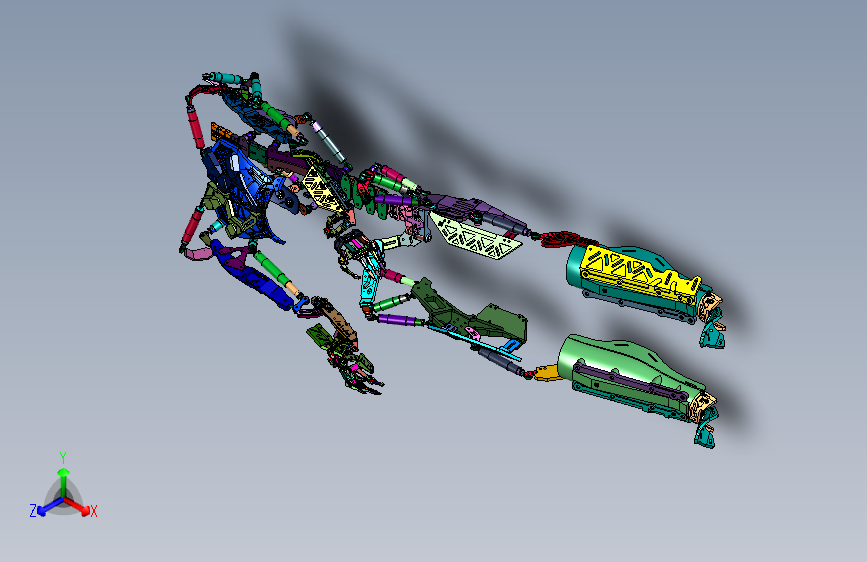867x562 pixels.
Task: Select the yellow lattice plate on the upper pod
Action: (x=640, y=275)
